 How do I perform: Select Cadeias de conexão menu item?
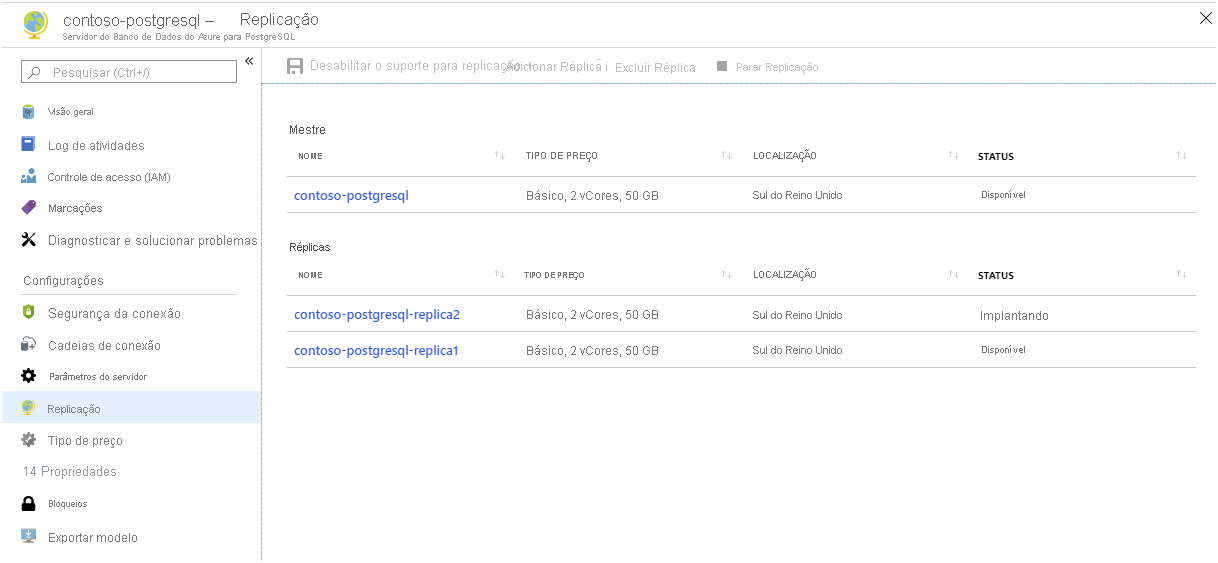(x=104, y=345)
